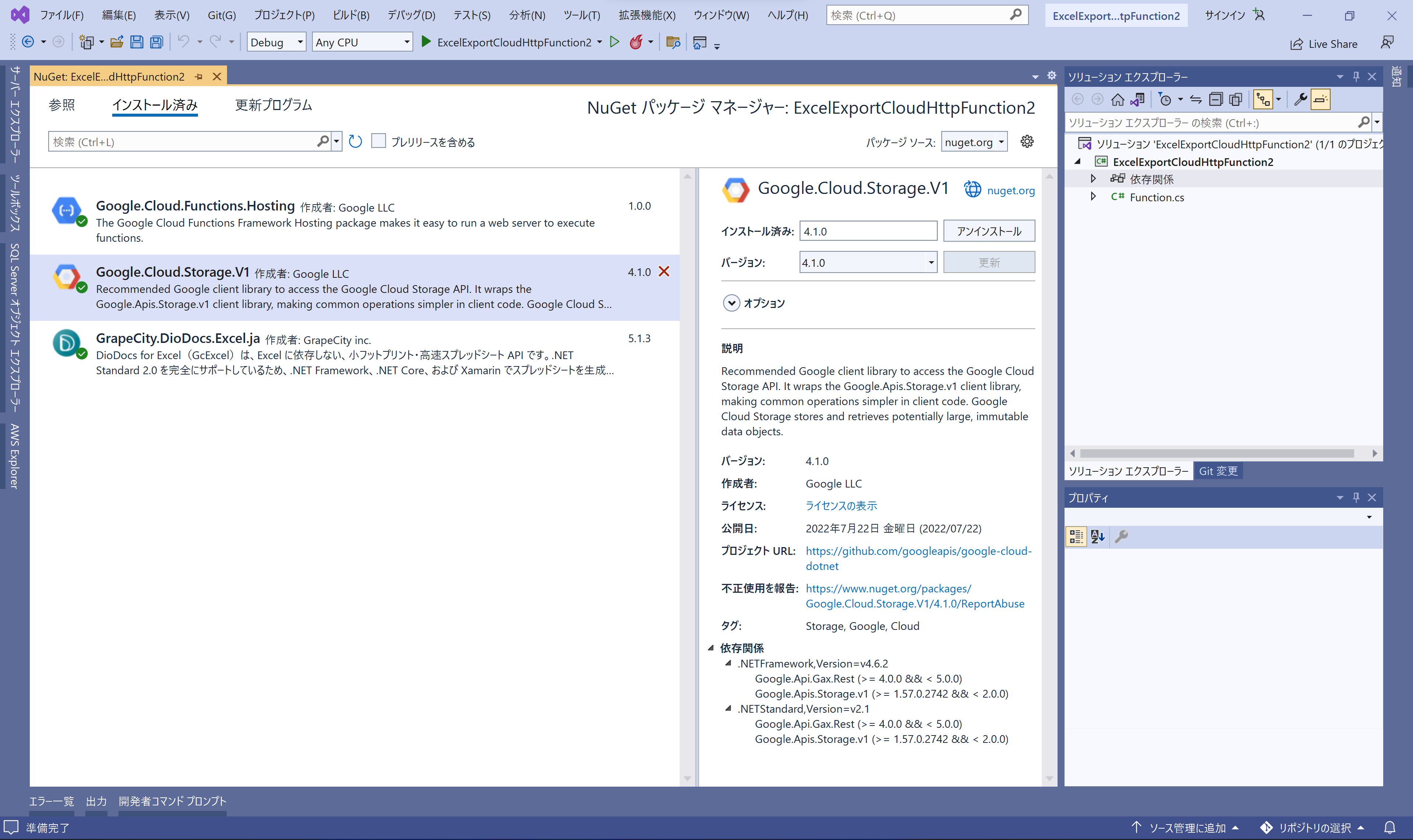Image resolution: width=1413 pixels, height=840 pixels.
Task: Click Categorized view icon in Properties
Action: 1076,536
